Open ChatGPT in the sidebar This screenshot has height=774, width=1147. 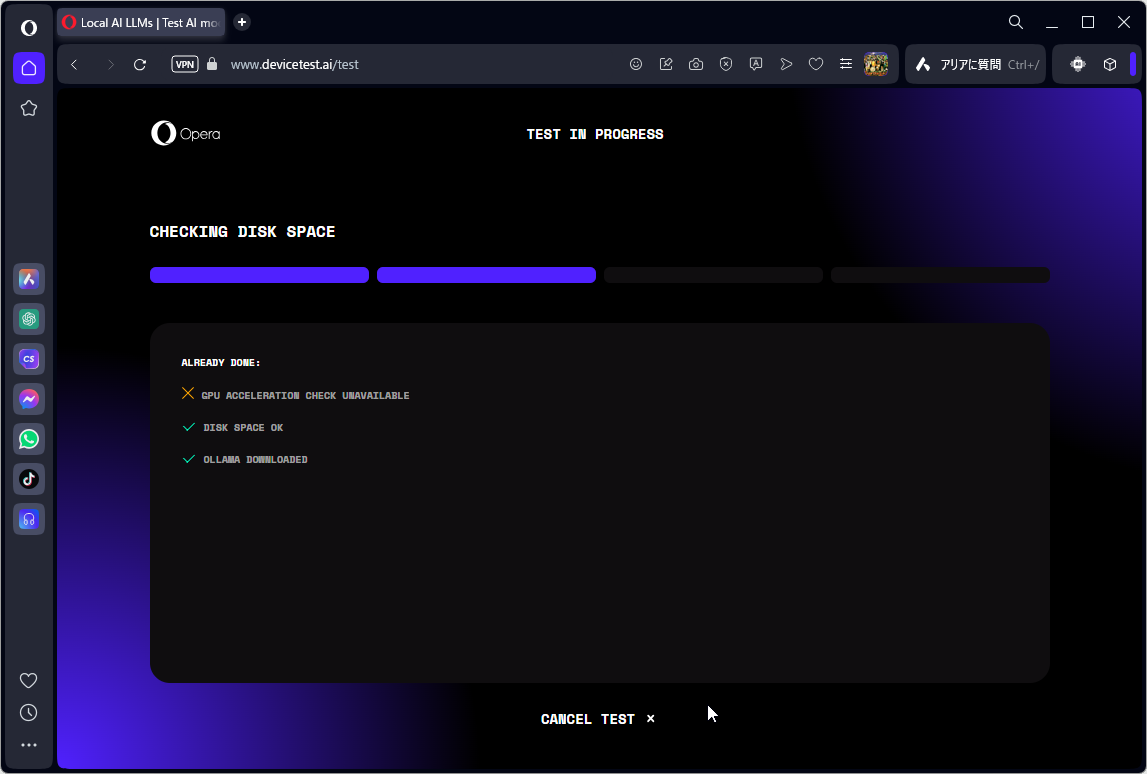(29, 319)
